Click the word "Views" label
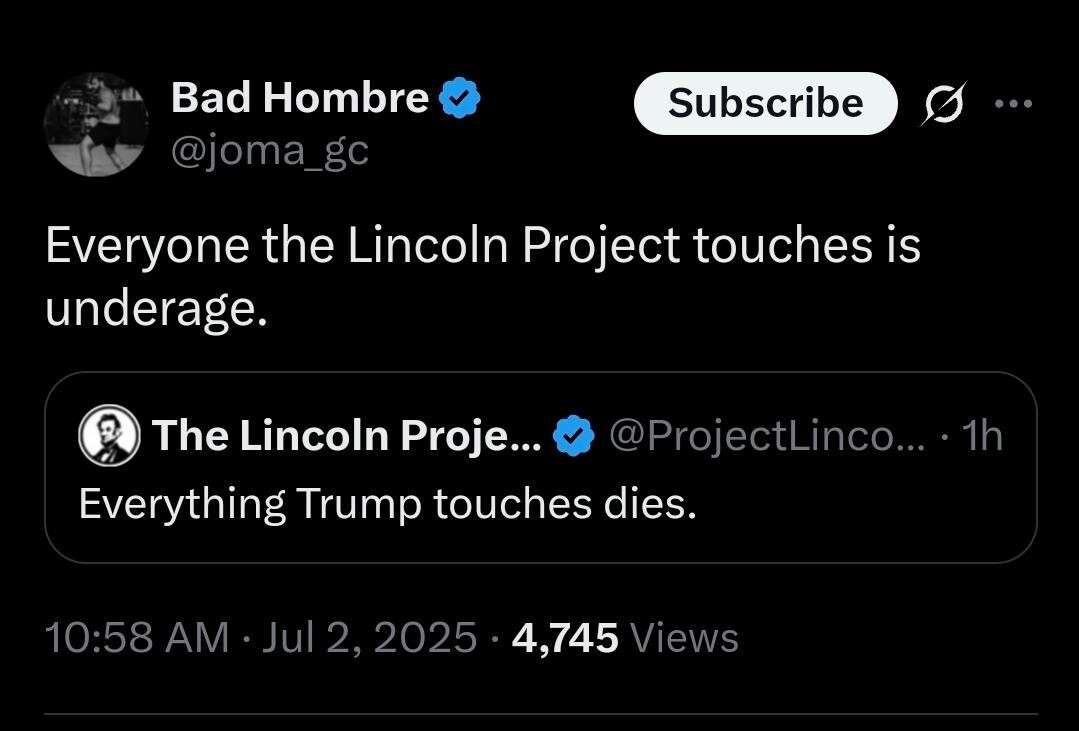 coord(684,637)
